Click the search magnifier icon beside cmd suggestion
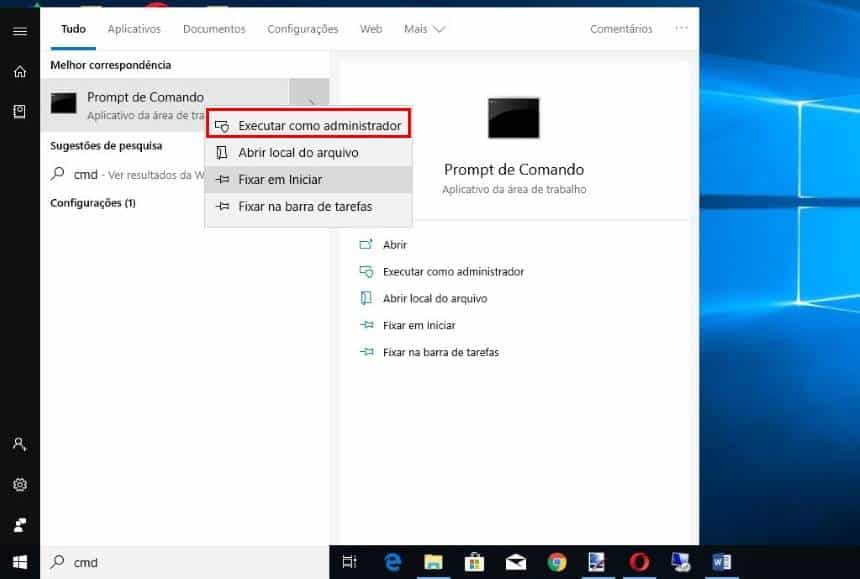The width and height of the screenshot is (860, 579). click(58, 174)
